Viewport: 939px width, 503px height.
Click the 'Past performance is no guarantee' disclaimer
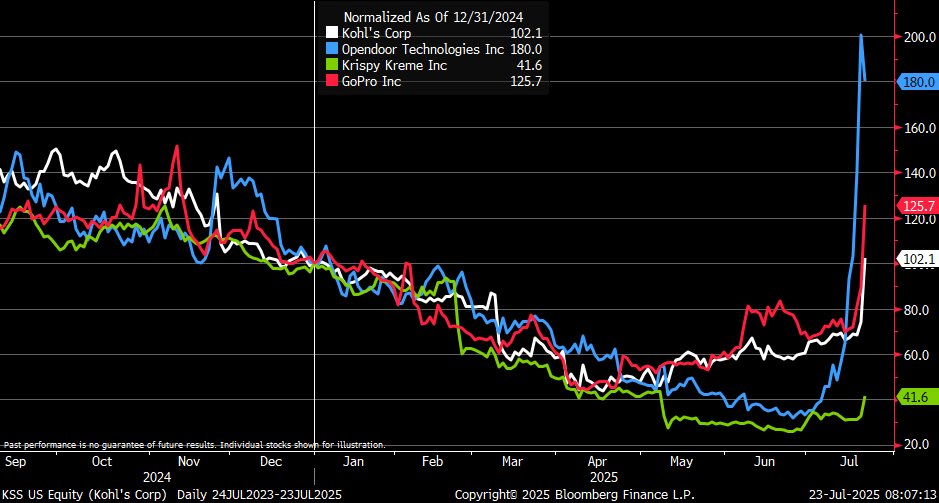pos(195,445)
